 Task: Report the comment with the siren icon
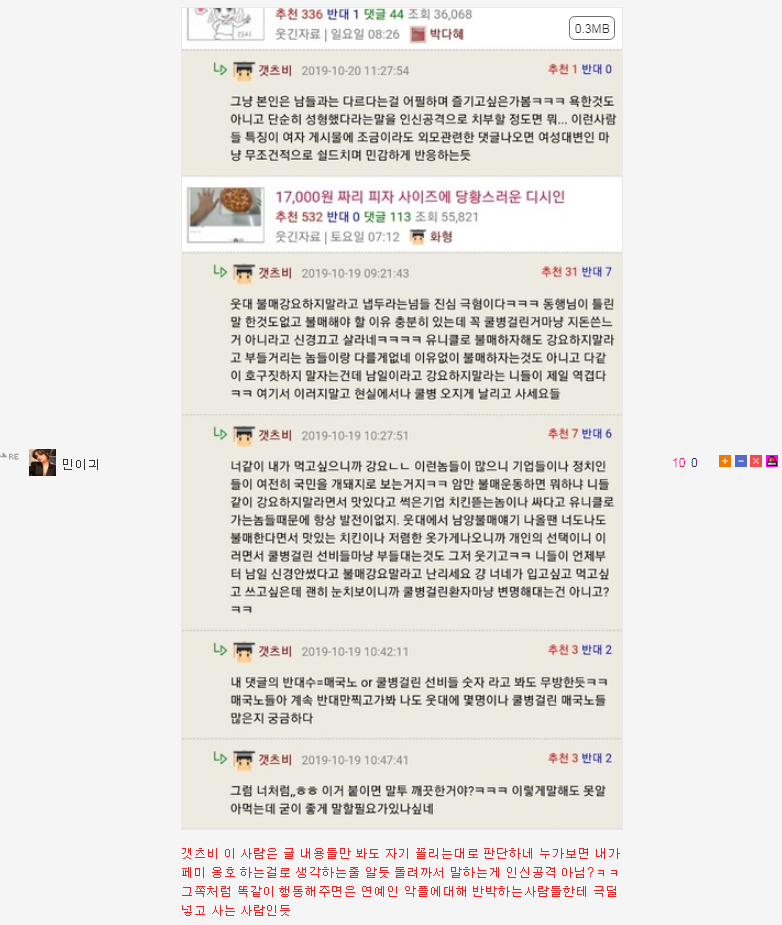click(772, 461)
